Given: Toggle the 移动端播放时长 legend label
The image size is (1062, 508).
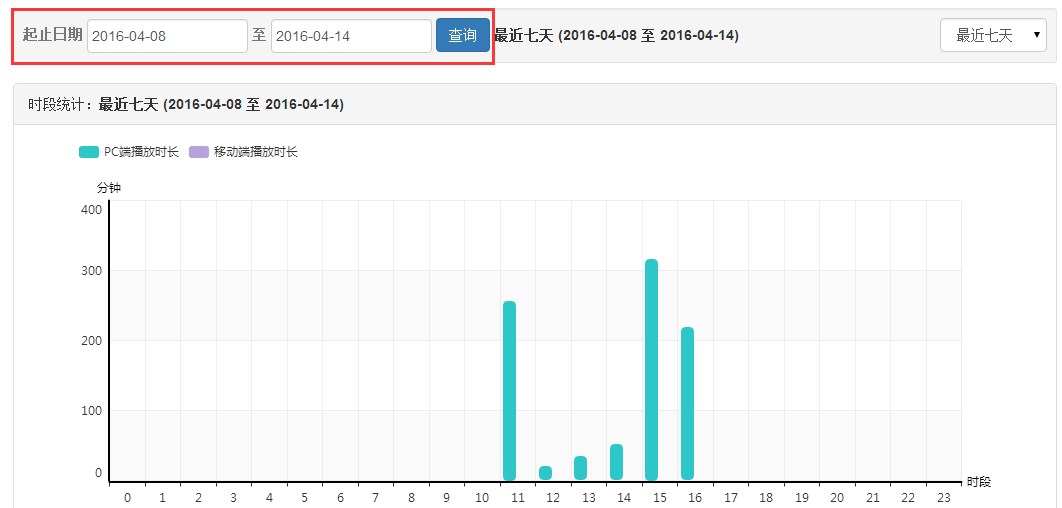Looking at the screenshot, I should [x=255, y=152].
